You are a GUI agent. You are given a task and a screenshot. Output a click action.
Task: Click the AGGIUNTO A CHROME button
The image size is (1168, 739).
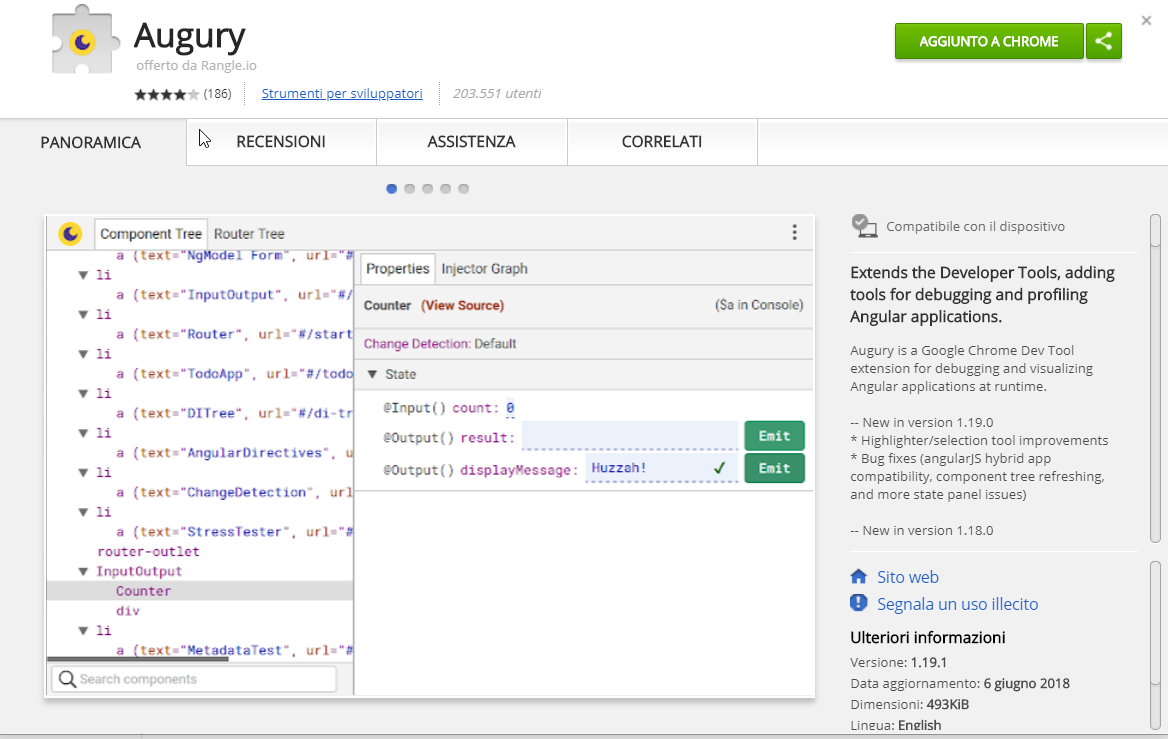coord(988,41)
